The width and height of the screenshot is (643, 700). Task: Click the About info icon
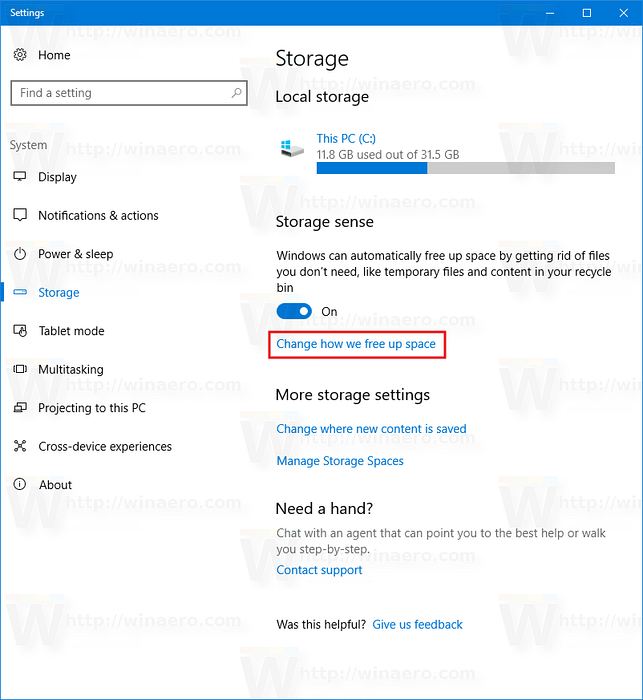coord(20,485)
